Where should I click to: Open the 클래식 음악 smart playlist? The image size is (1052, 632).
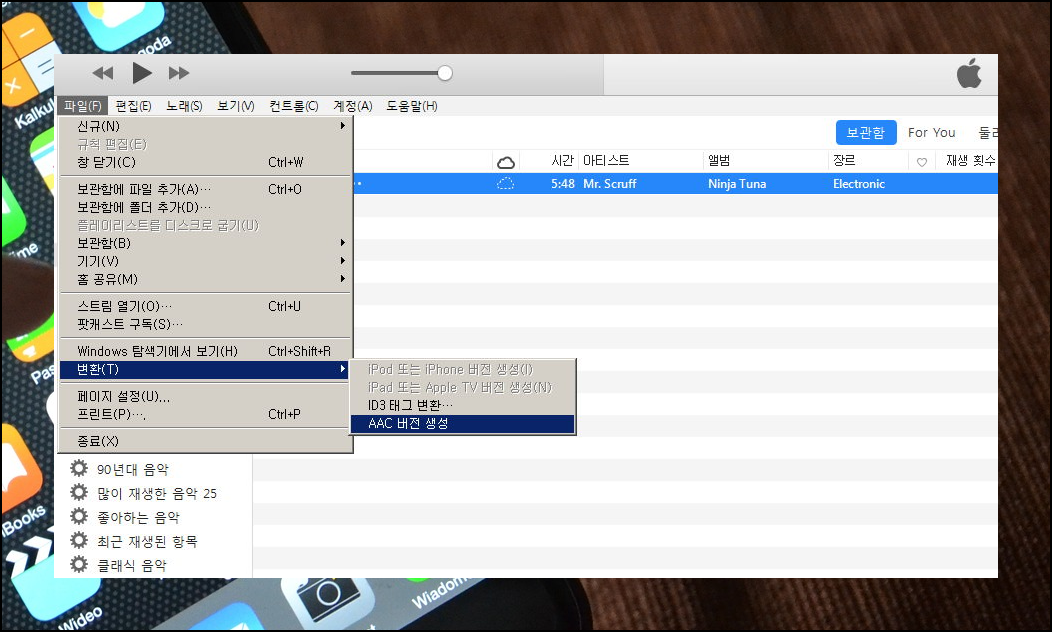(132, 566)
